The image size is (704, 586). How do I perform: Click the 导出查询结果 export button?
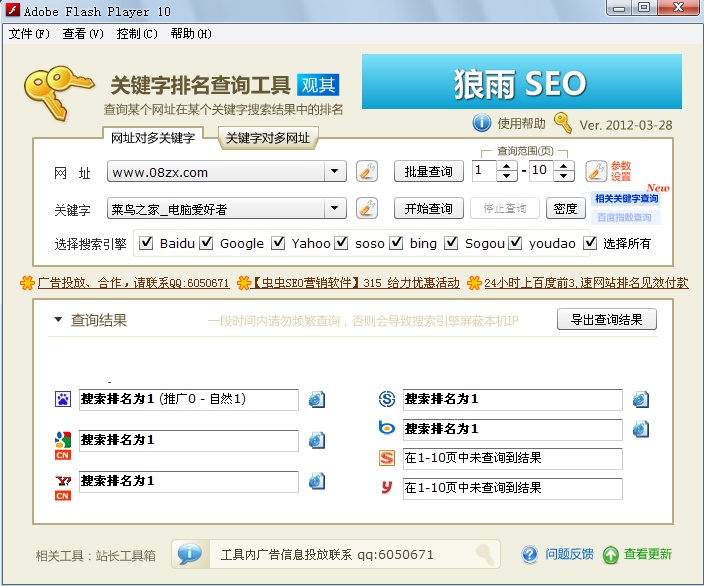(x=607, y=319)
